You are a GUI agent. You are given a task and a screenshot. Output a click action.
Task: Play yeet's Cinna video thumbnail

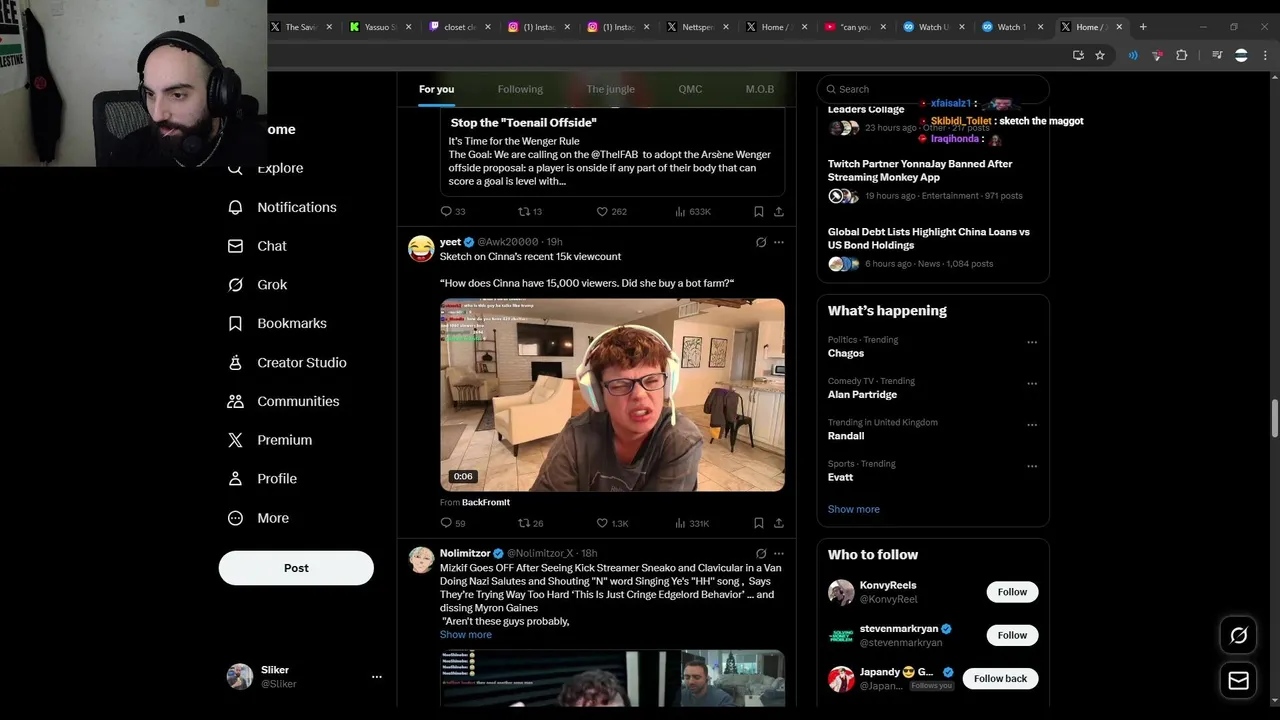(x=612, y=395)
